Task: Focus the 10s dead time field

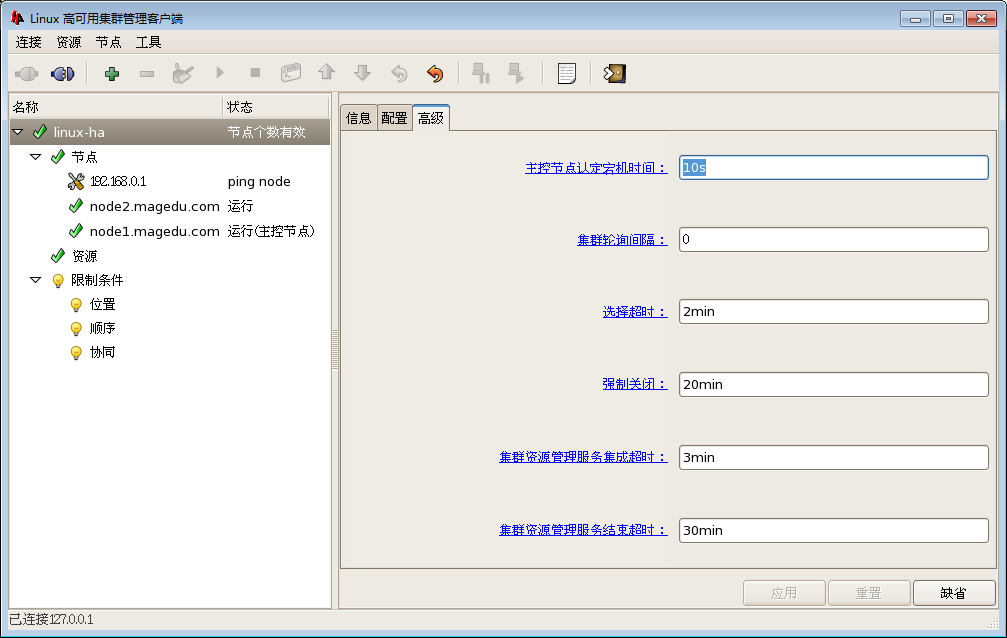Action: pos(834,168)
